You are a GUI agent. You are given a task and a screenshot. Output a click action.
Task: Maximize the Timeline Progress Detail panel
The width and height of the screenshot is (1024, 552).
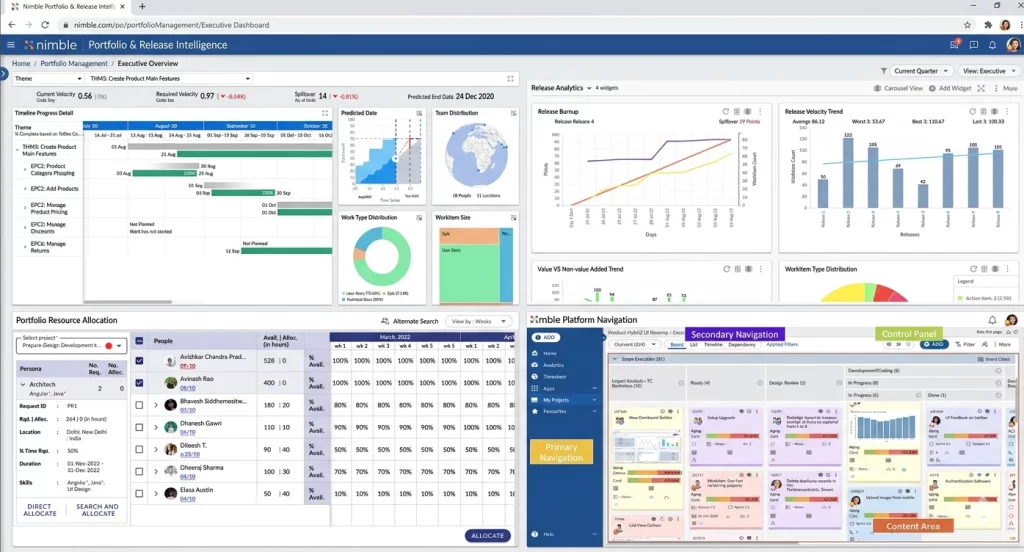(325, 113)
